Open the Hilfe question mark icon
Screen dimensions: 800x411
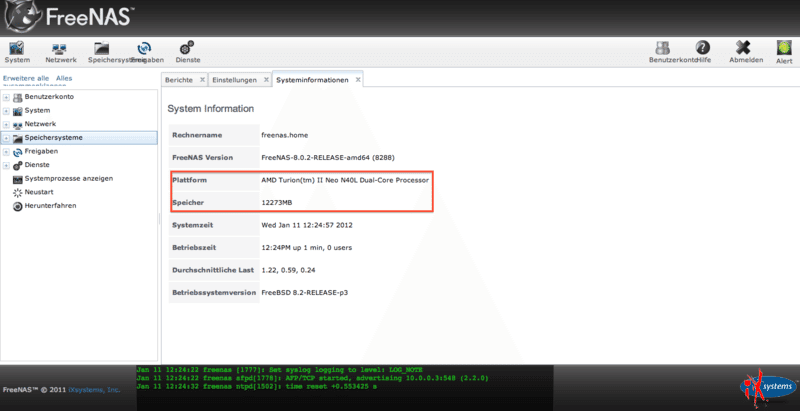(703, 48)
